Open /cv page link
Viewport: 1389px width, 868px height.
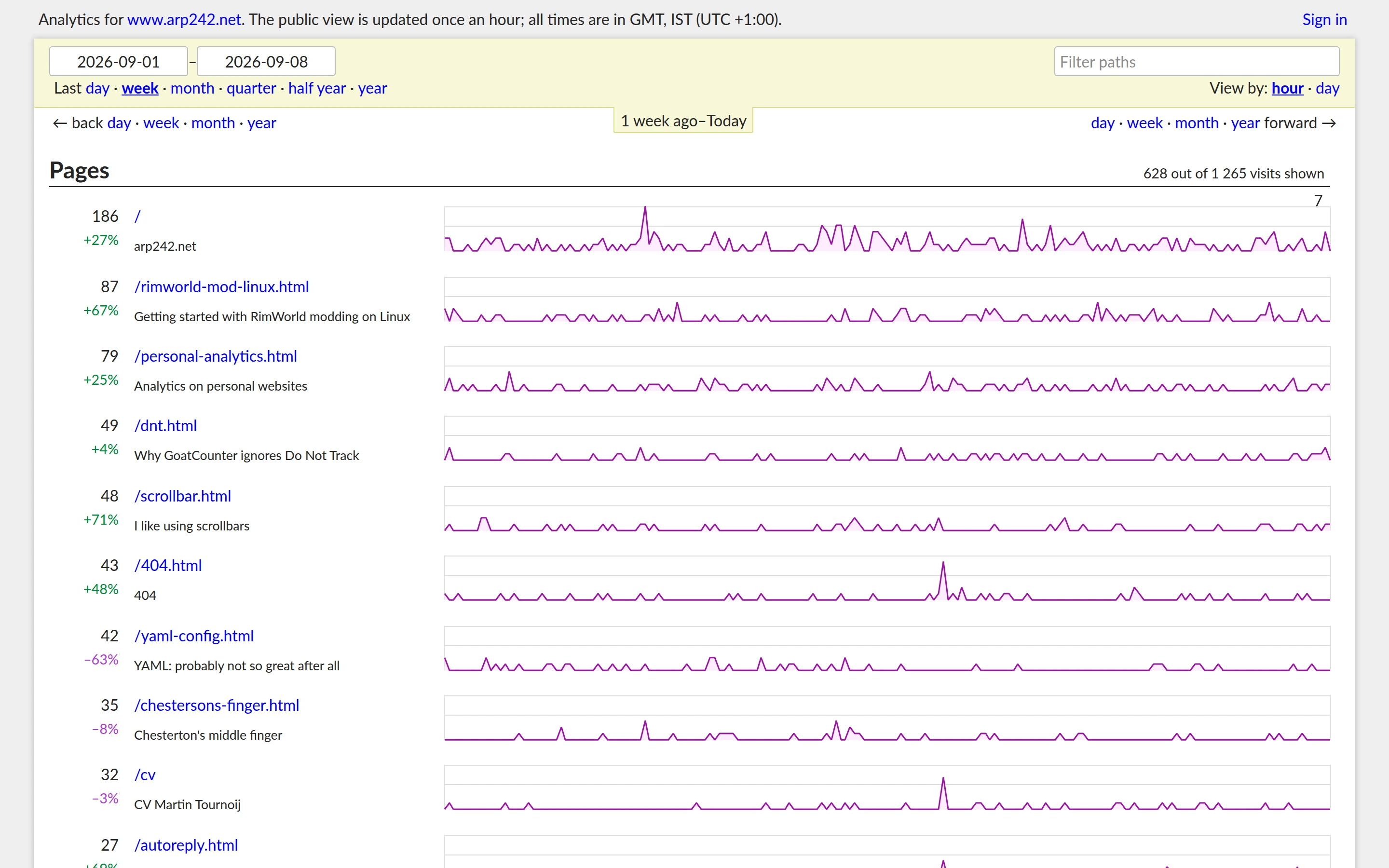145,775
